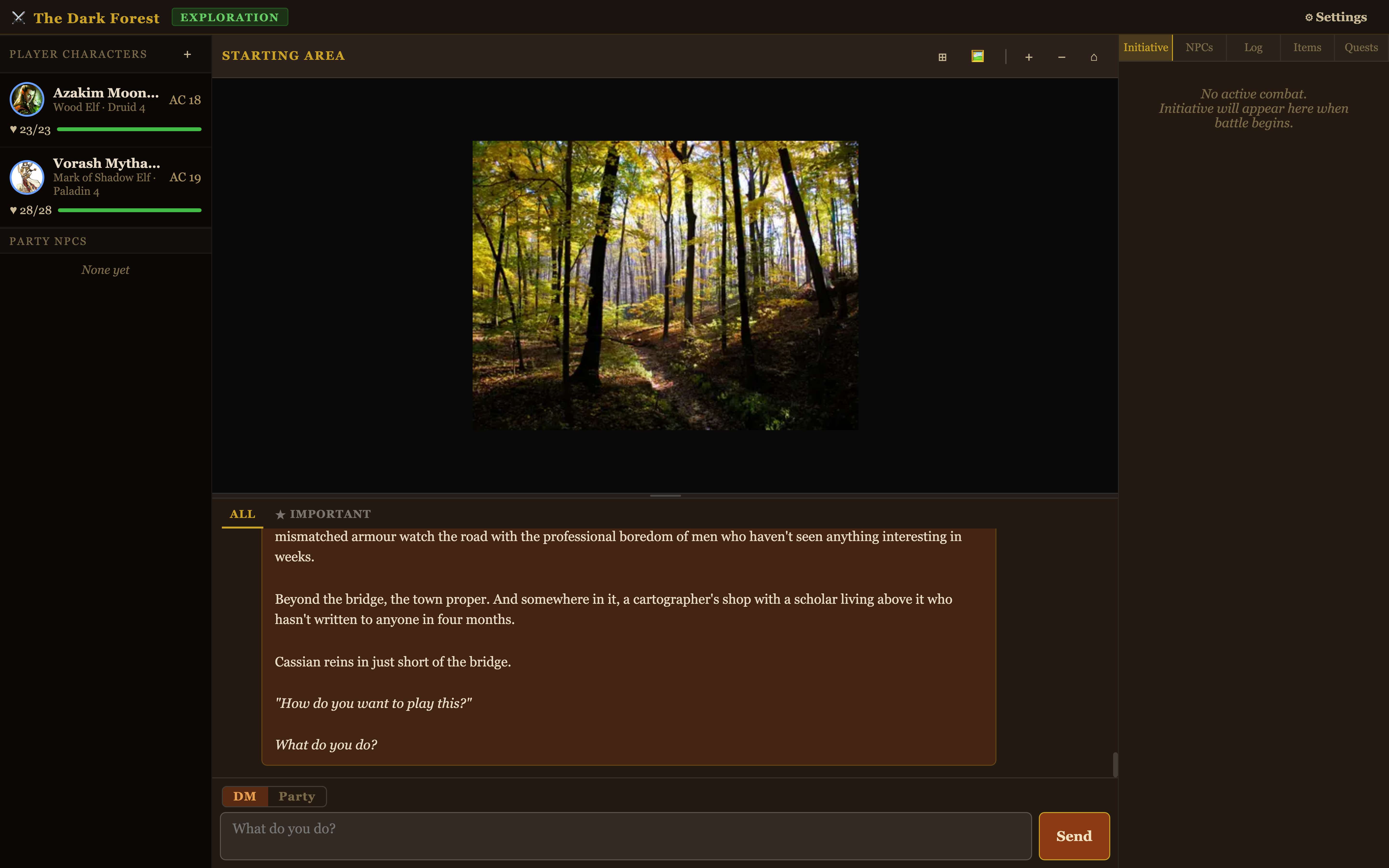Zoom in the map with plus button
The image size is (1389, 868).
coord(1028,57)
